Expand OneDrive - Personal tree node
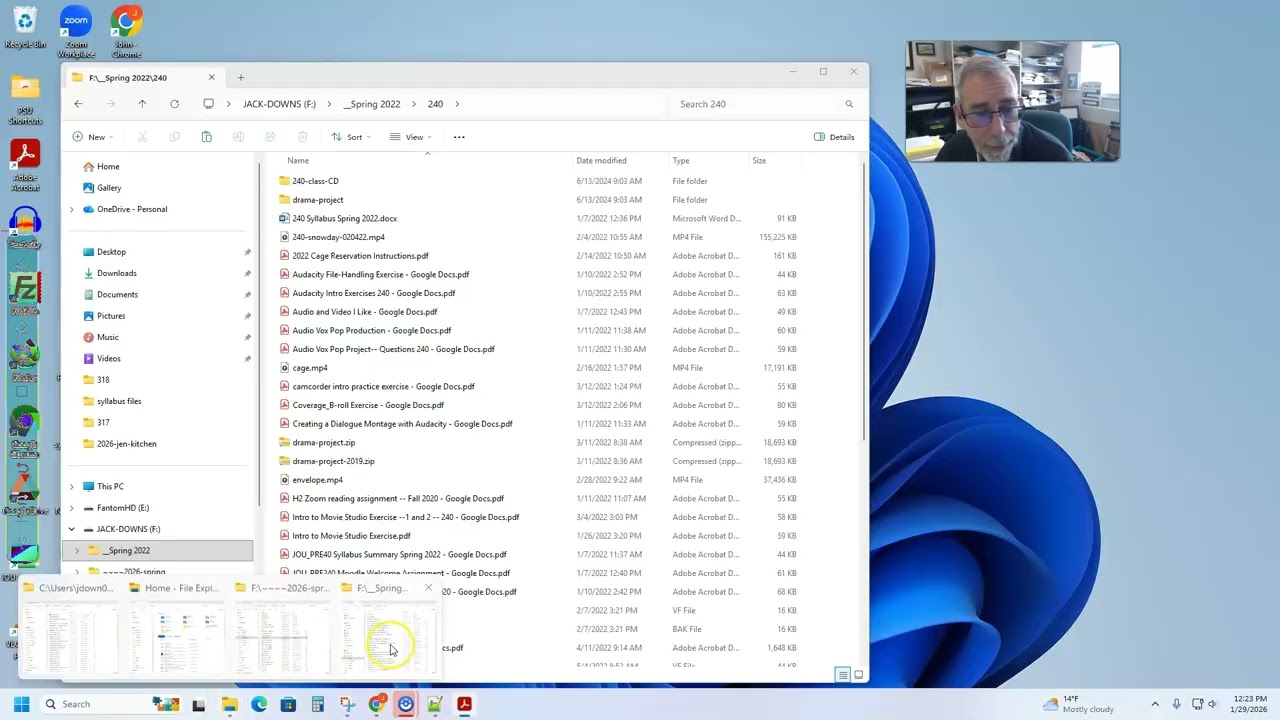This screenshot has width=1280, height=720. click(x=71, y=209)
